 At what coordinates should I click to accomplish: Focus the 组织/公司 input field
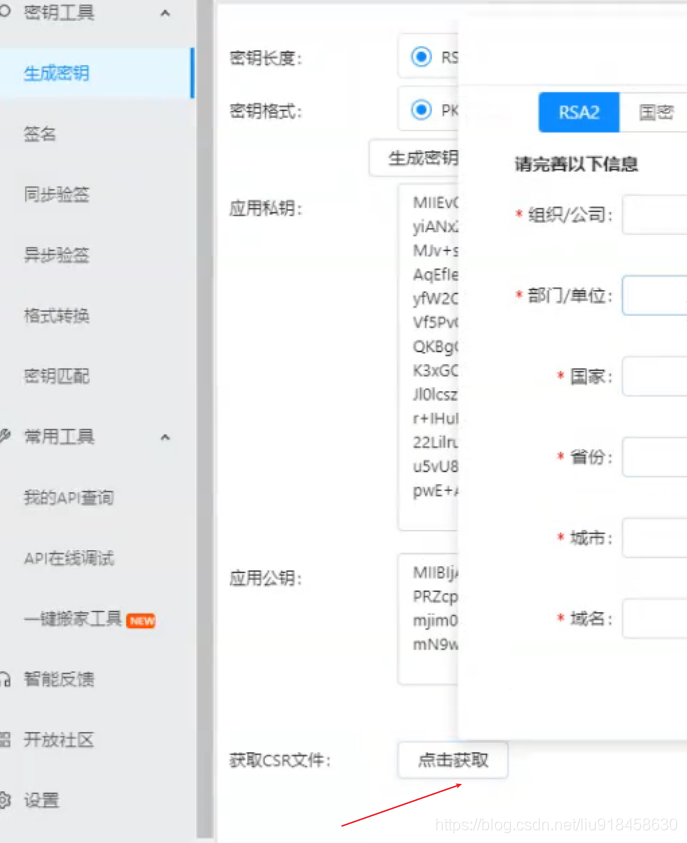(x=655, y=215)
